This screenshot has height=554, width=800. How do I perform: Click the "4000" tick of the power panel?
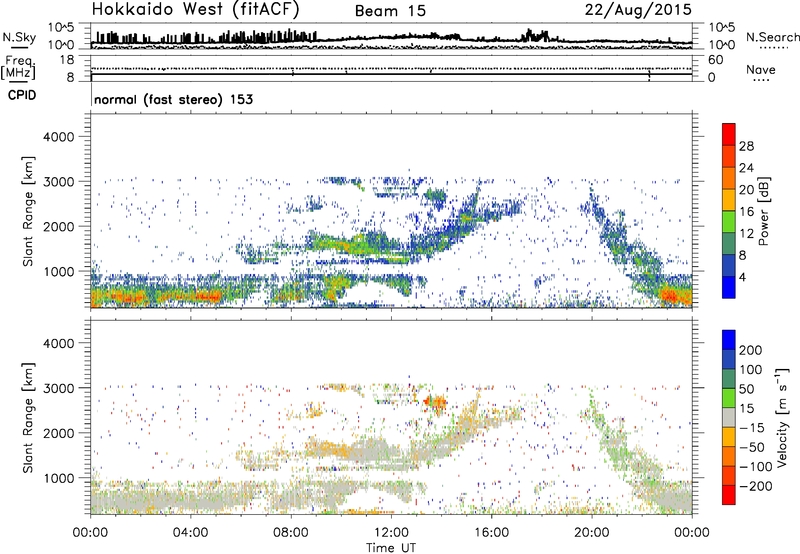tap(59, 137)
